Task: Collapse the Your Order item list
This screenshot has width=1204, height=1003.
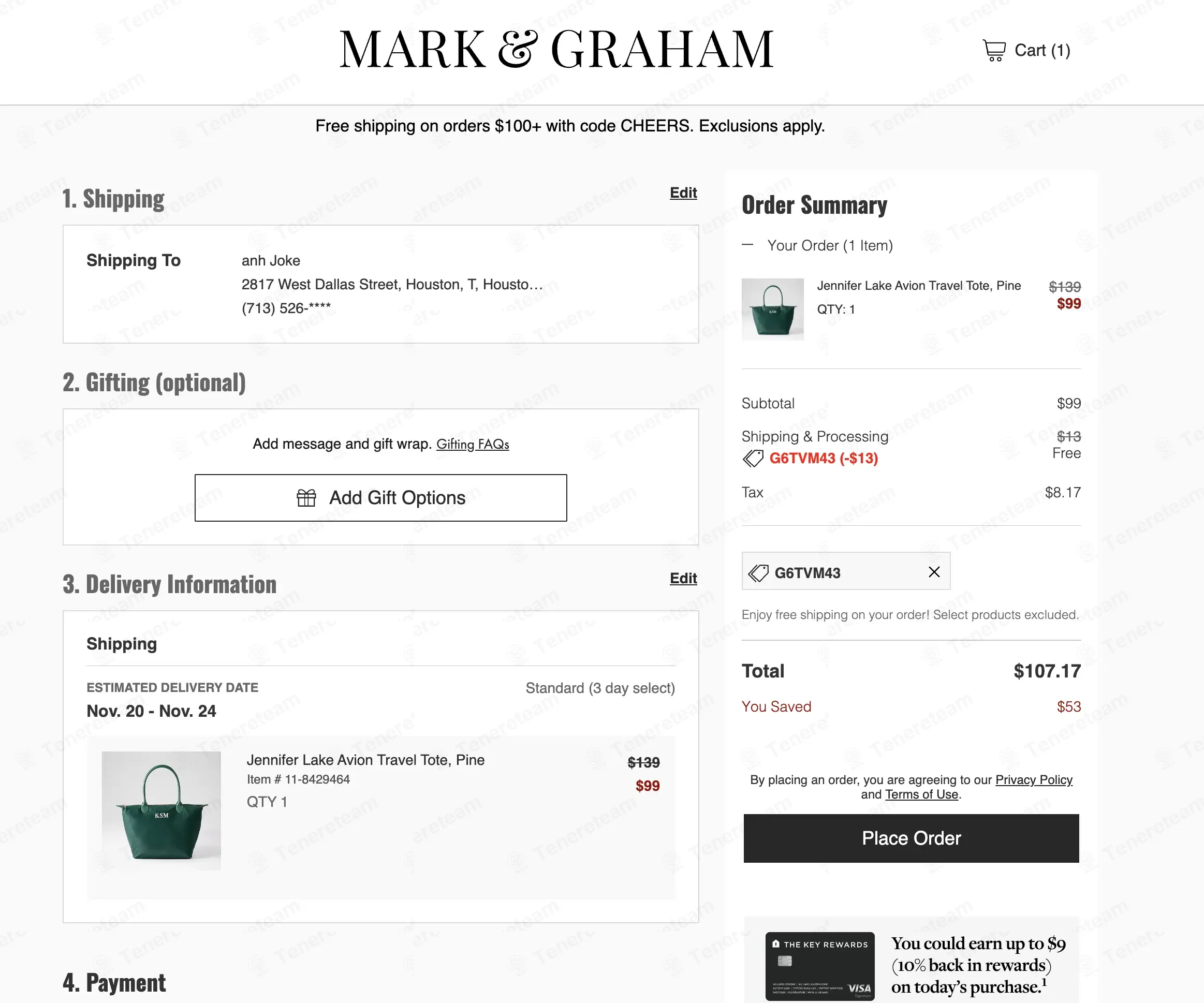Action: point(747,245)
